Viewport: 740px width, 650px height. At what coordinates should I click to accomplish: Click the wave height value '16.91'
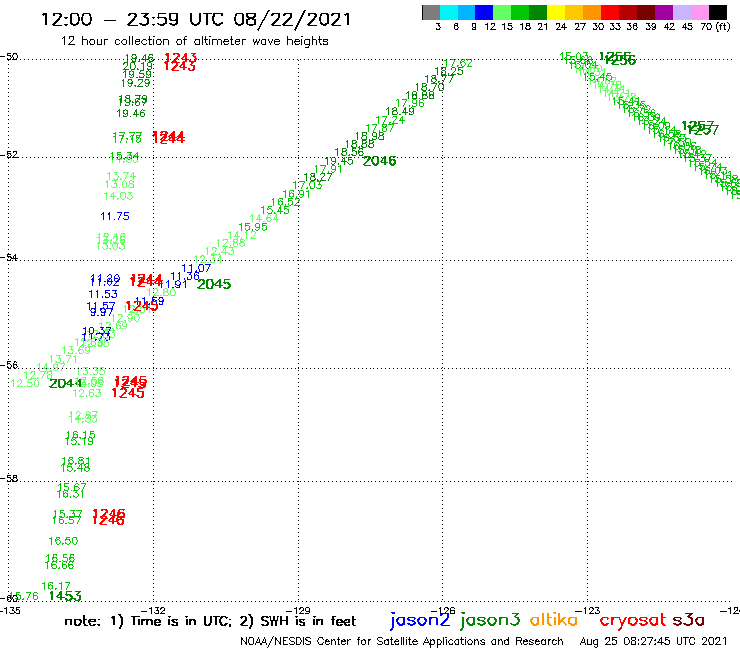click(296, 194)
